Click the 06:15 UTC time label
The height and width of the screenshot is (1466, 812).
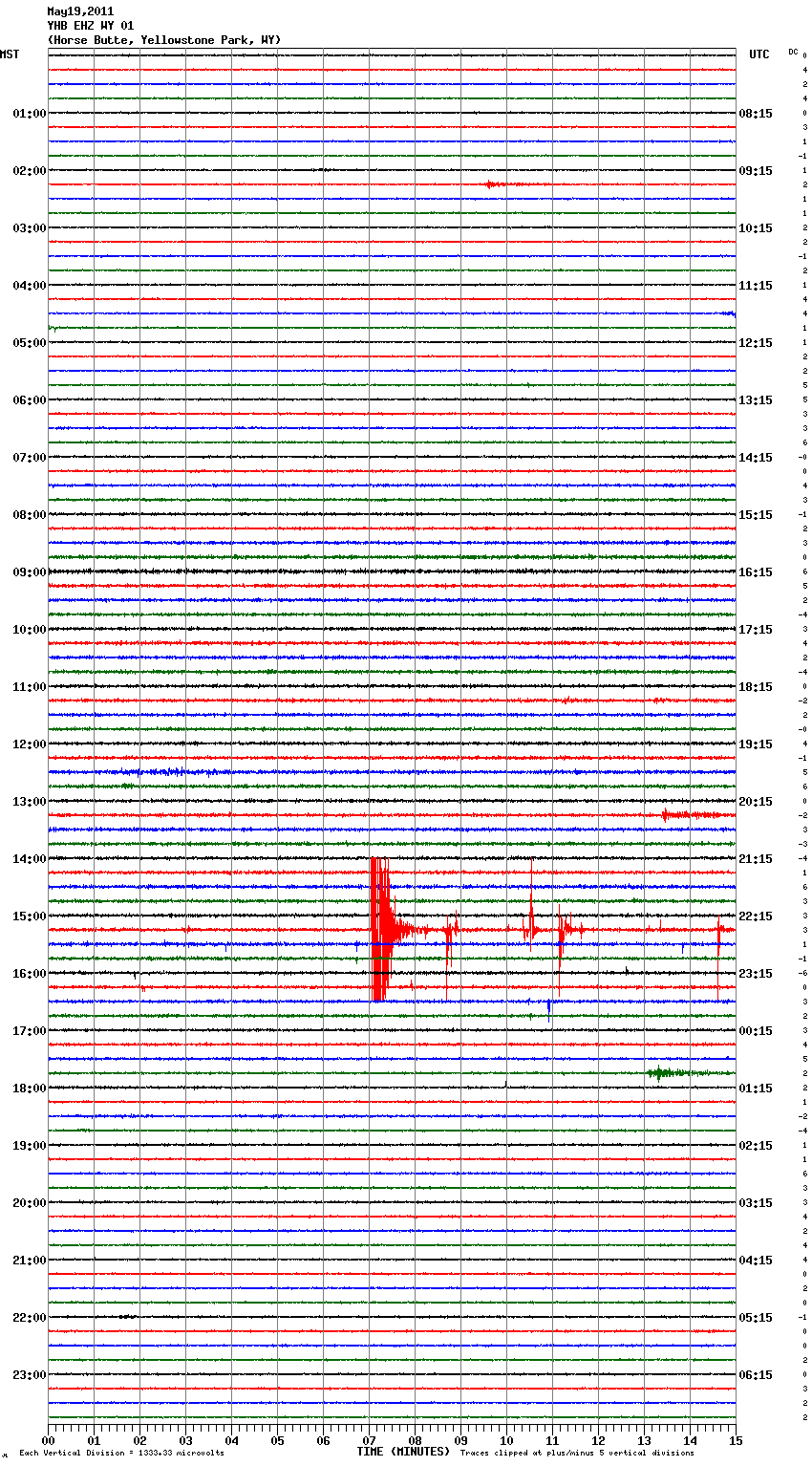pyautogui.click(x=756, y=1375)
